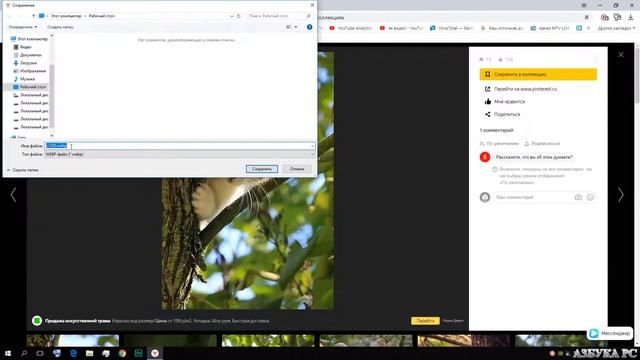Click Сохранить в коллекцию yellow button

[538, 74]
